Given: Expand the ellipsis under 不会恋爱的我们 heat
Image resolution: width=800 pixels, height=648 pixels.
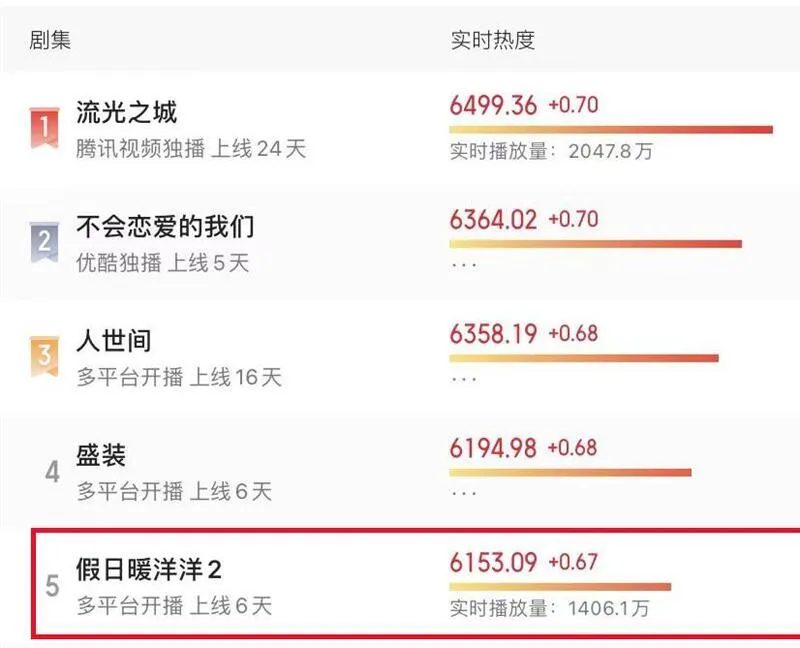Looking at the screenshot, I should coord(463,265).
